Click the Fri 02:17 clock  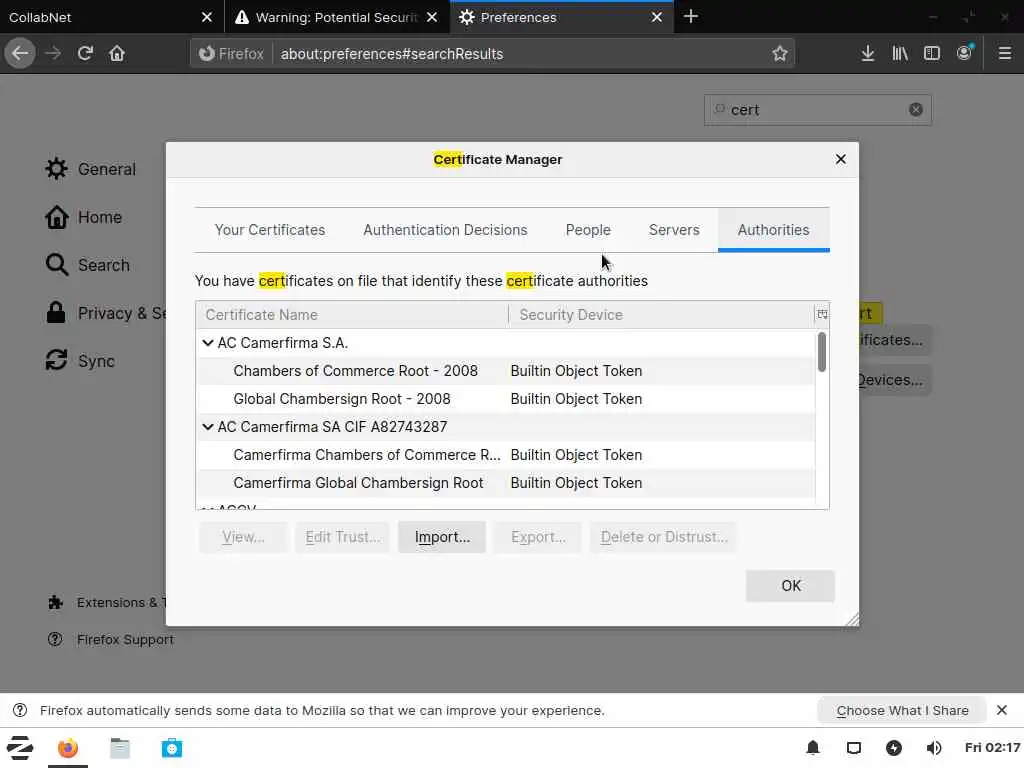point(992,748)
